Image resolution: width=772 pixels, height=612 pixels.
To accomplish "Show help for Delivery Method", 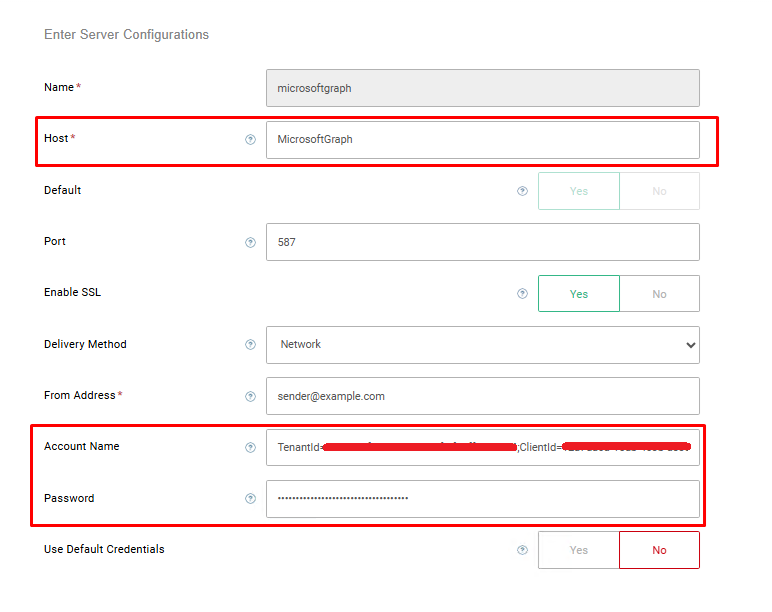I will (x=250, y=345).
